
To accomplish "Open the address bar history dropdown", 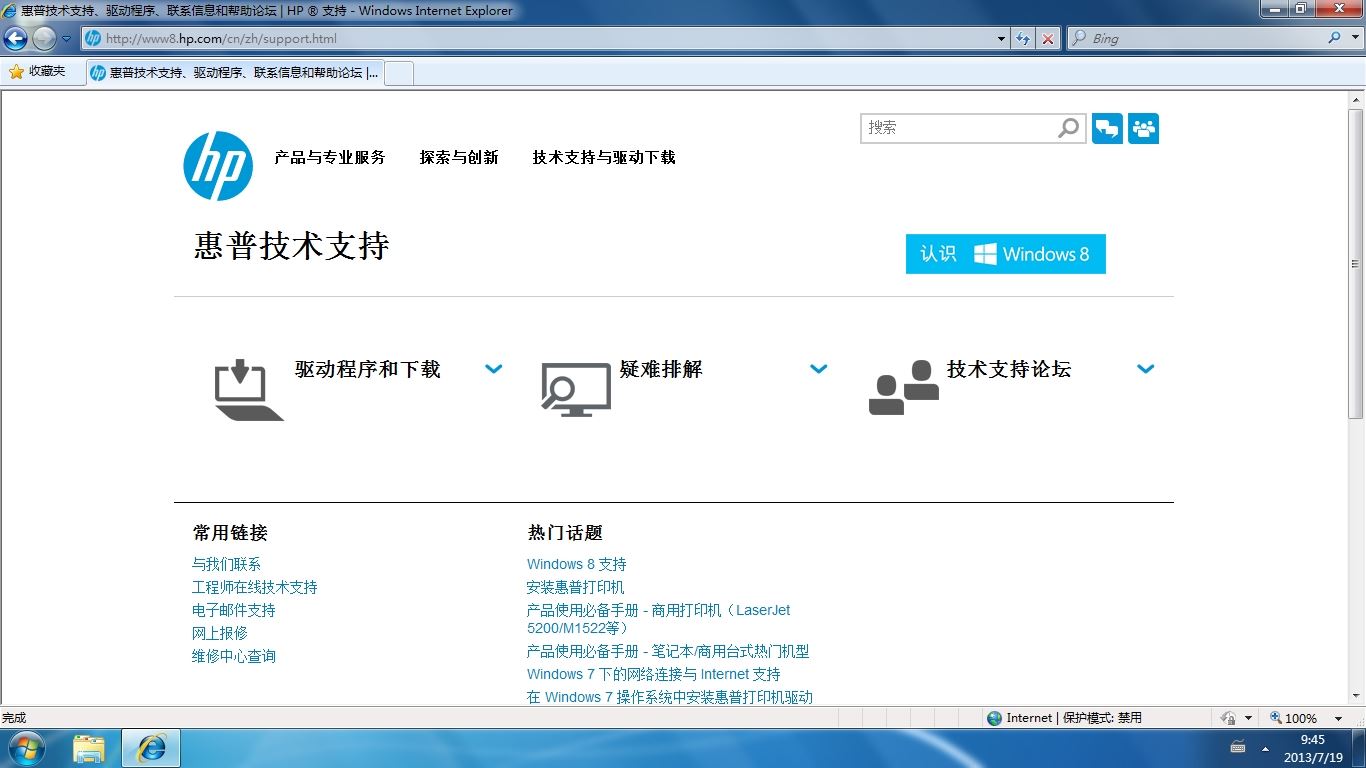I will (1002, 39).
